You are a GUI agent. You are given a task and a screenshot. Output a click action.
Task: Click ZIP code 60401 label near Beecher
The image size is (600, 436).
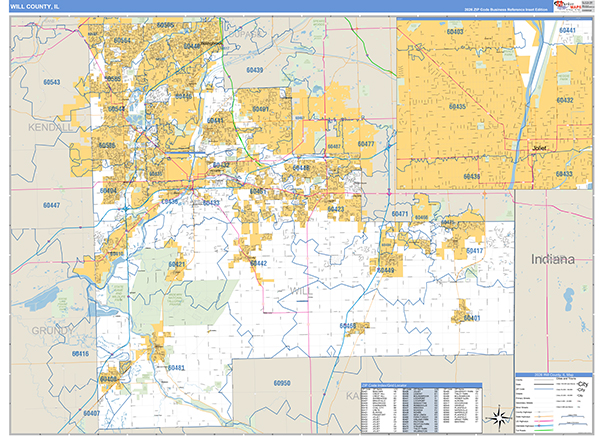[x=472, y=318]
